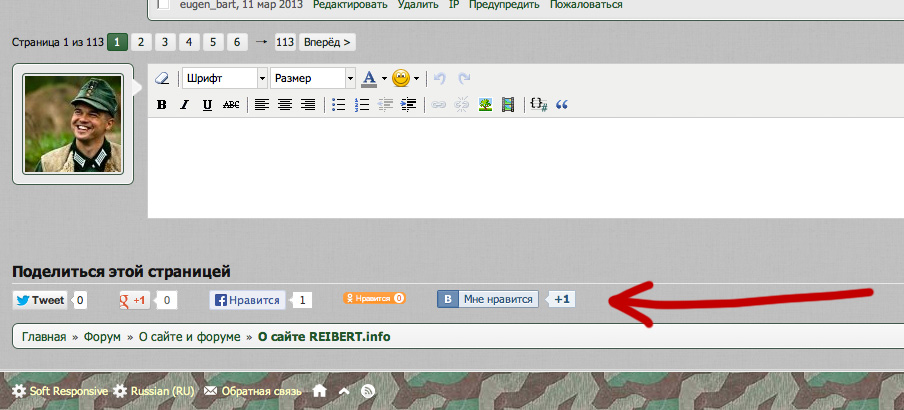Go to page 2 of the thread
The width and height of the screenshot is (904, 410).
142,42
